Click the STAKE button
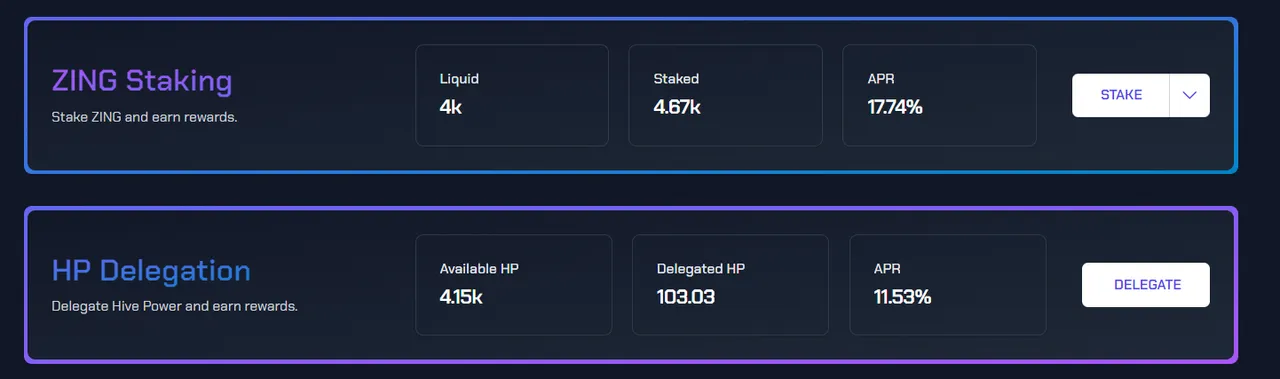 point(1121,95)
